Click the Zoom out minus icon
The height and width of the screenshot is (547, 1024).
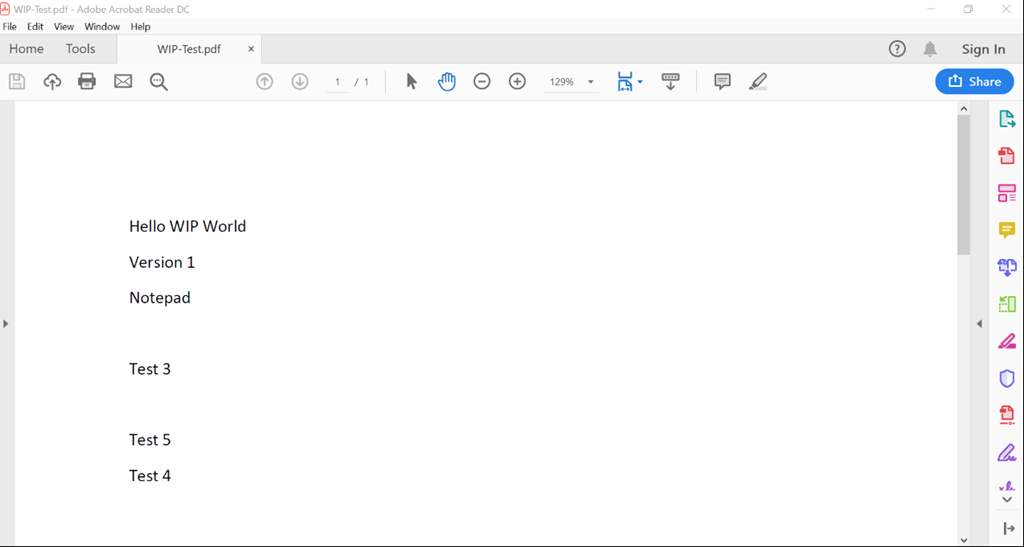point(482,82)
